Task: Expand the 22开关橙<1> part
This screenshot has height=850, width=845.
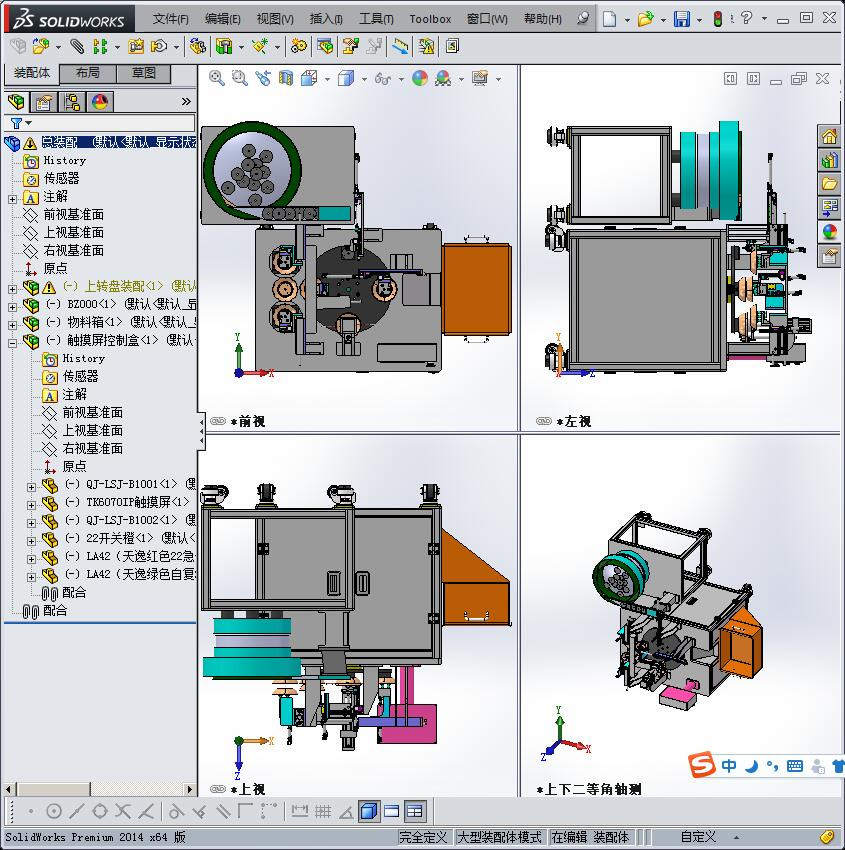Action: coord(31,541)
